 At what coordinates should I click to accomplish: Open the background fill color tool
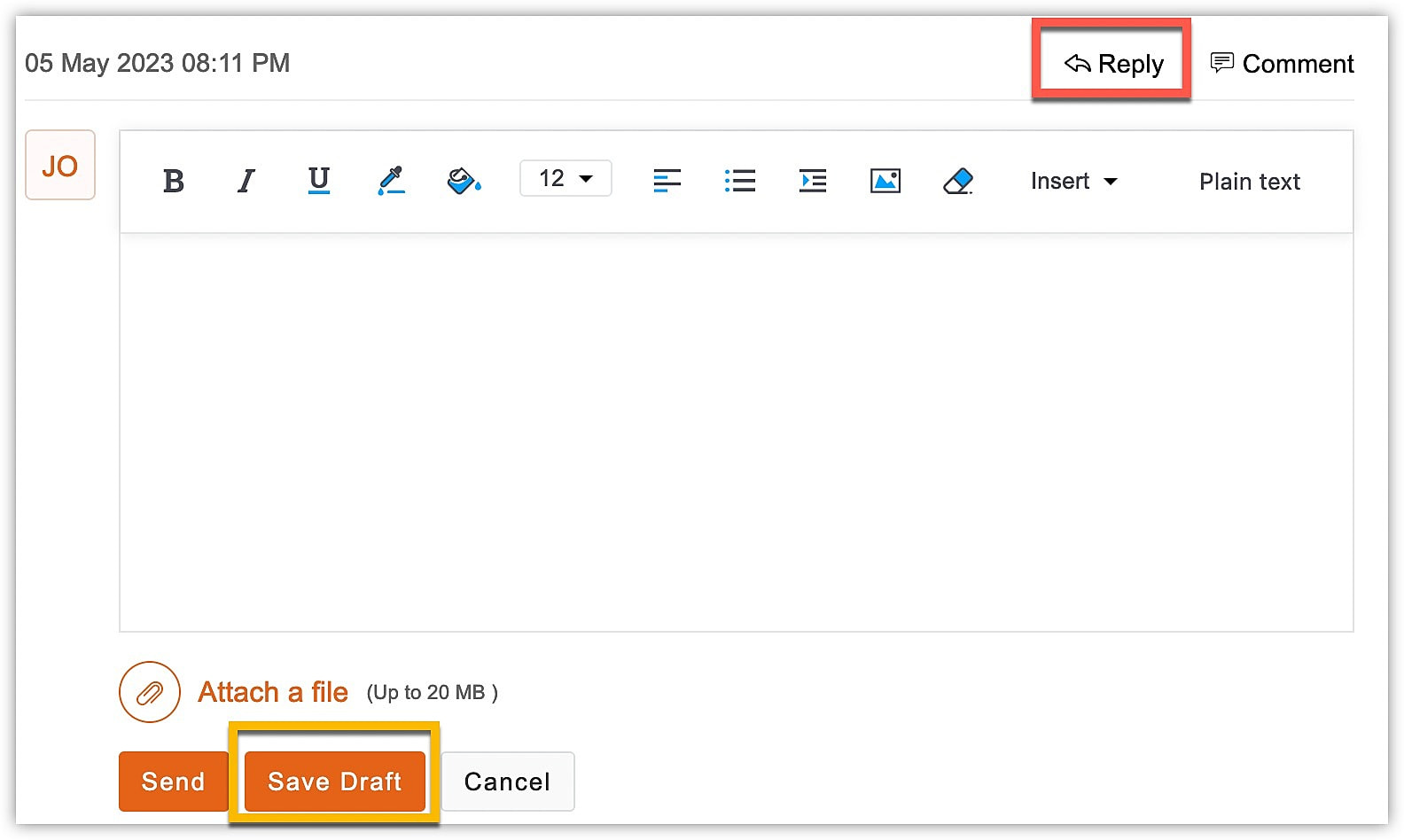(464, 181)
